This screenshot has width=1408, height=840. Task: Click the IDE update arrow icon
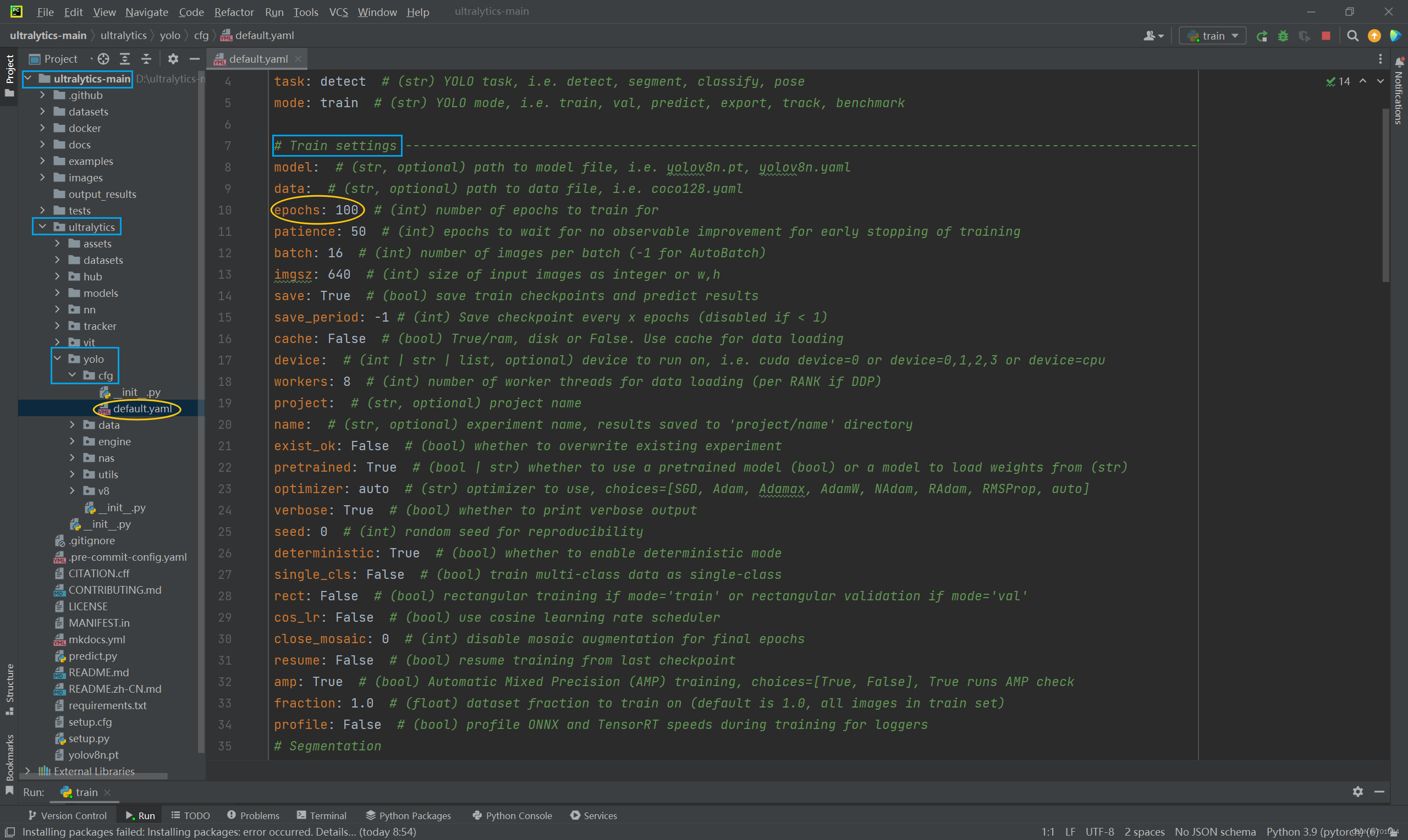1374,36
